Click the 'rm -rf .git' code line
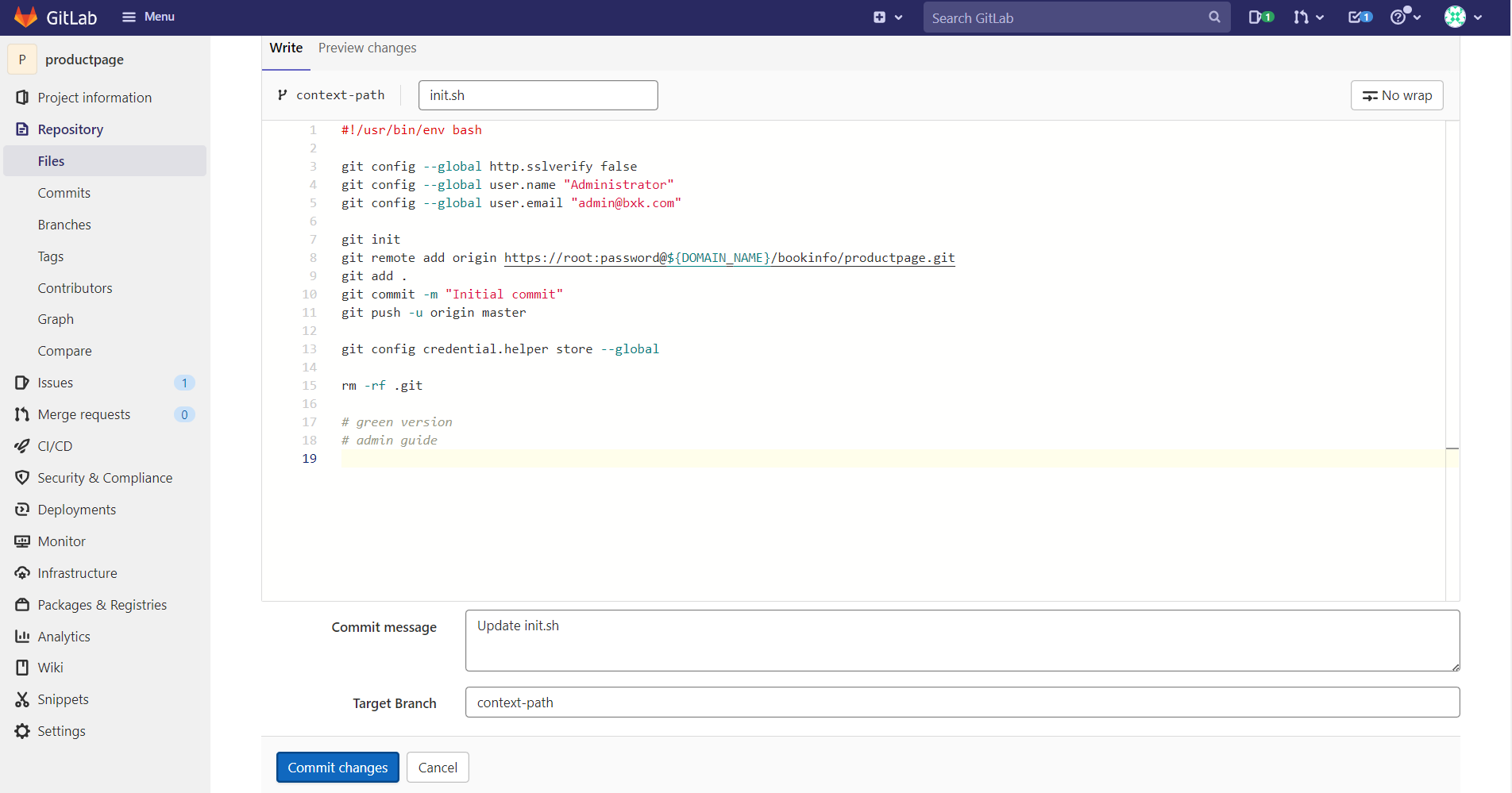Image resolution: width=1512 pixels, height=793 pixels. (x=382, y=386)
